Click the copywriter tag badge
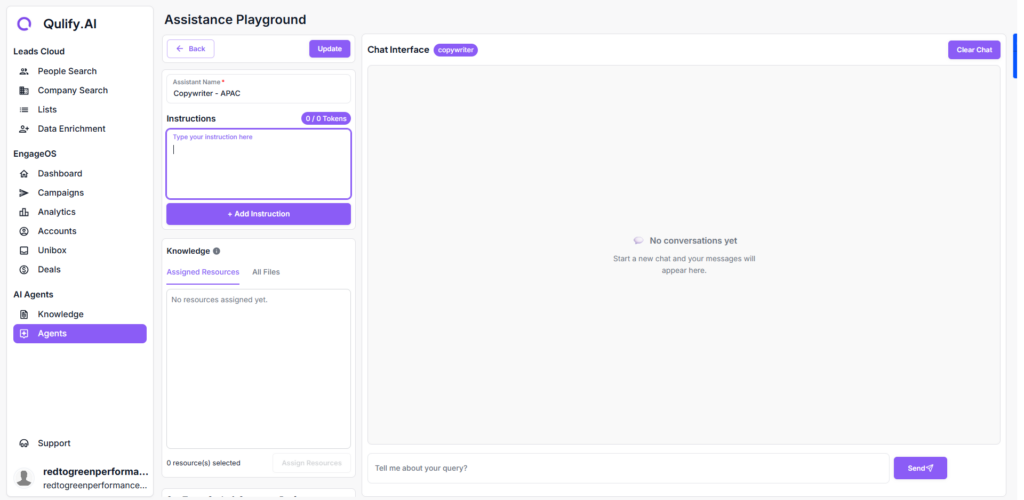1024x500 pixels. (456, 50)
